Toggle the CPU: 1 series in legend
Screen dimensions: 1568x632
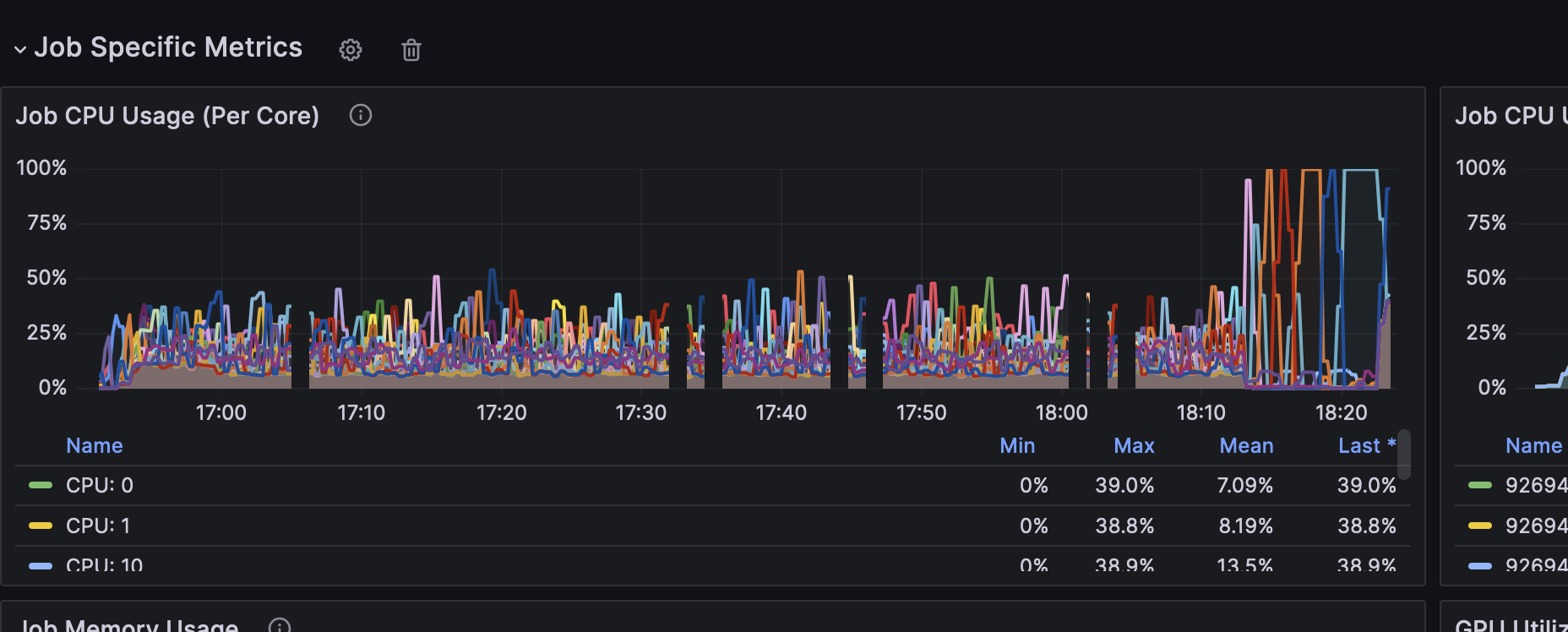(x=98, y=526)
